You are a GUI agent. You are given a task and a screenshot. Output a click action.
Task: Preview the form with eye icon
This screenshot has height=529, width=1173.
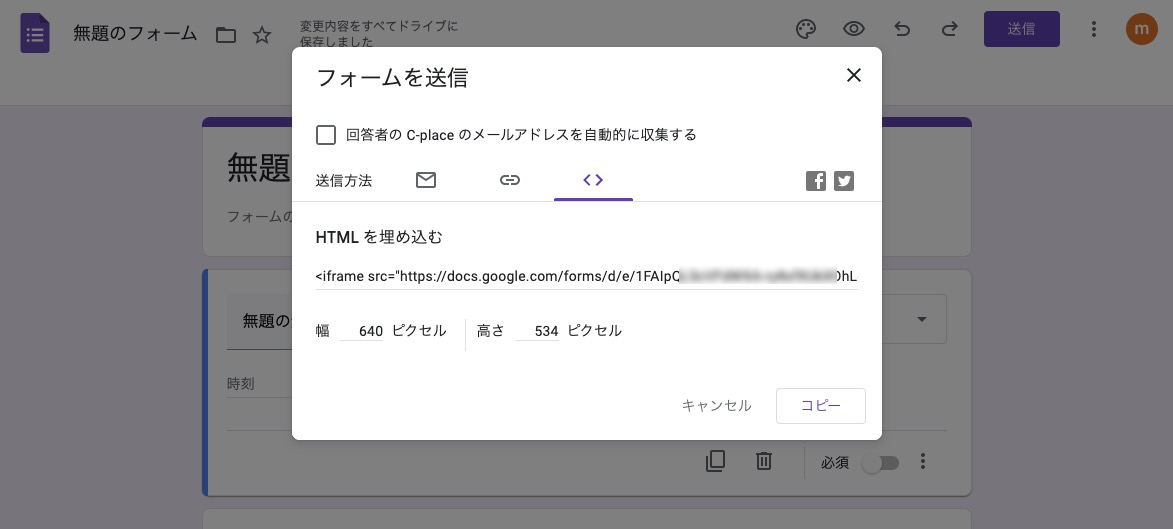click(x=854, y=29)
